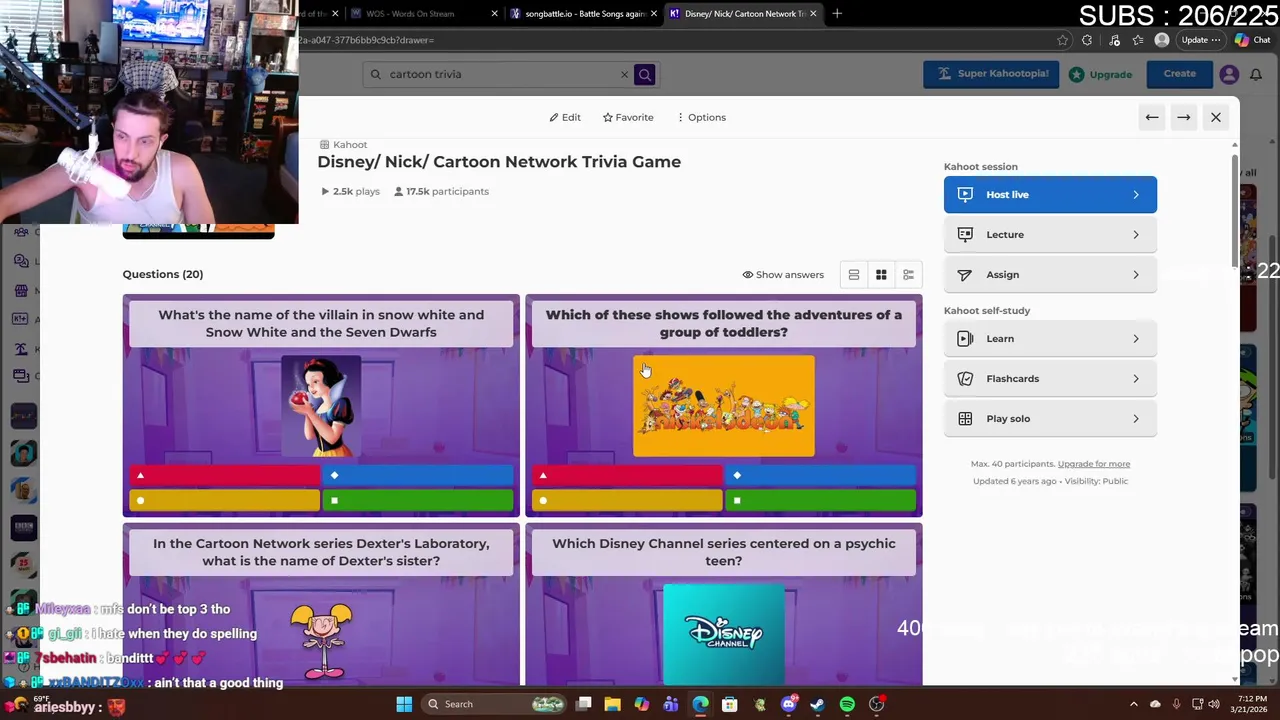1280x720 pixels.
Task: Clear the cartoon trivia search text
Action: click(x=624, y=74)
